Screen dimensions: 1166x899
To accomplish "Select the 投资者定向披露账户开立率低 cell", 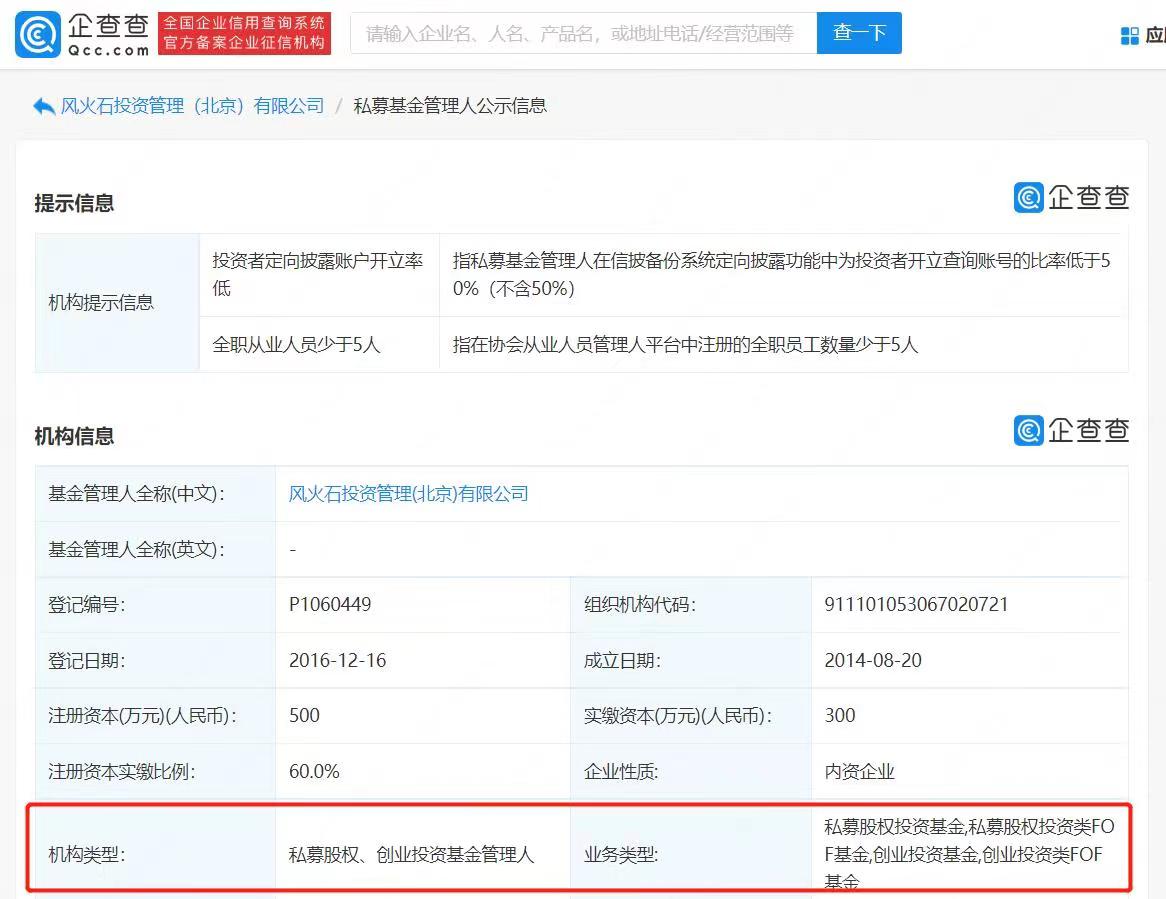I will pos(319,274).
